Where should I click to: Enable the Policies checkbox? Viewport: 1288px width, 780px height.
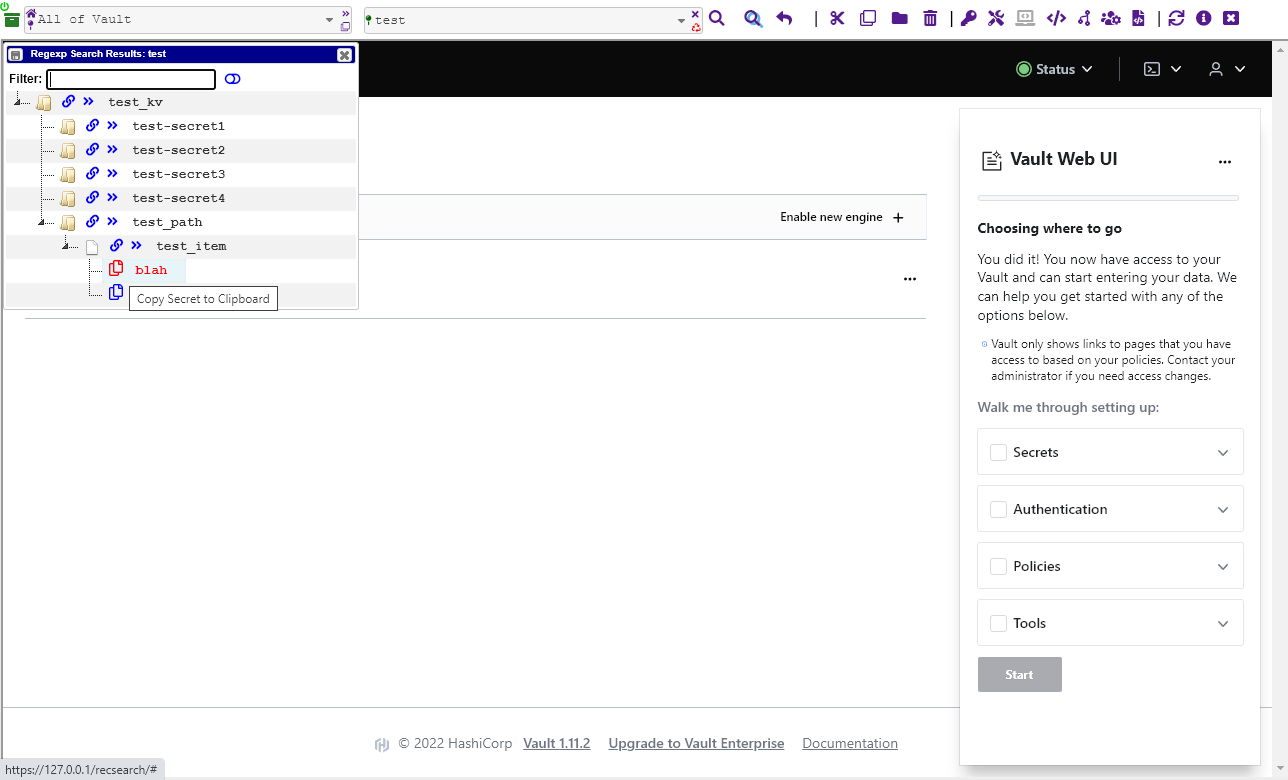click(x=998, y=566)
